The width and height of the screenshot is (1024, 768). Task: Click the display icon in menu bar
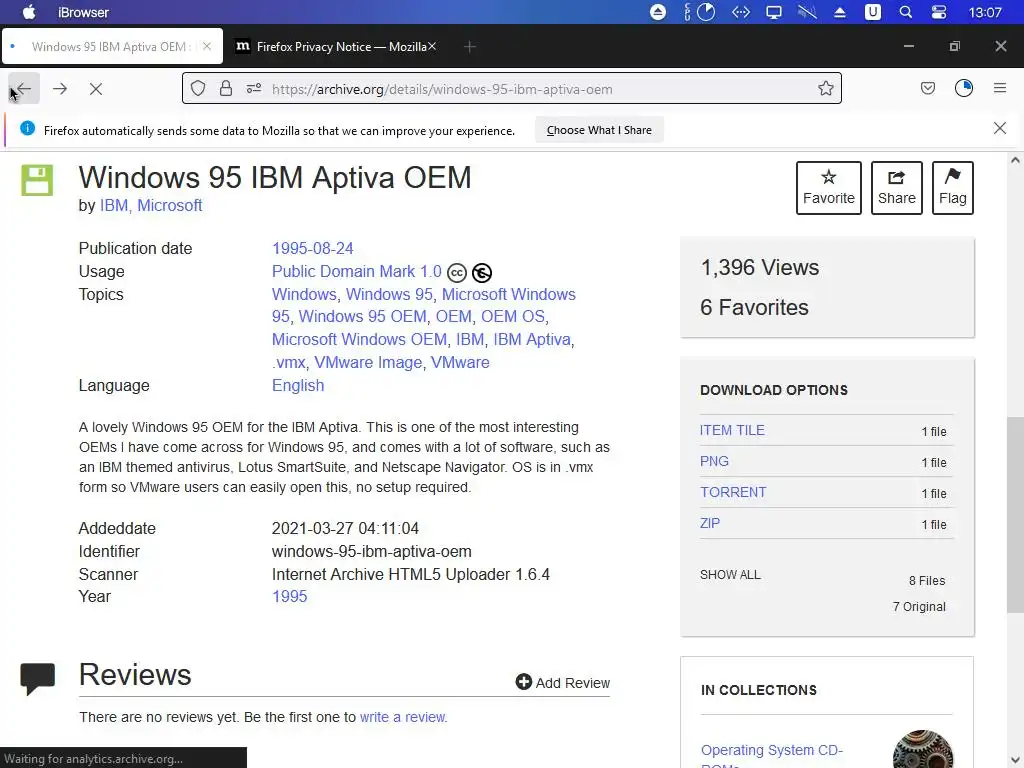point(773,12)
